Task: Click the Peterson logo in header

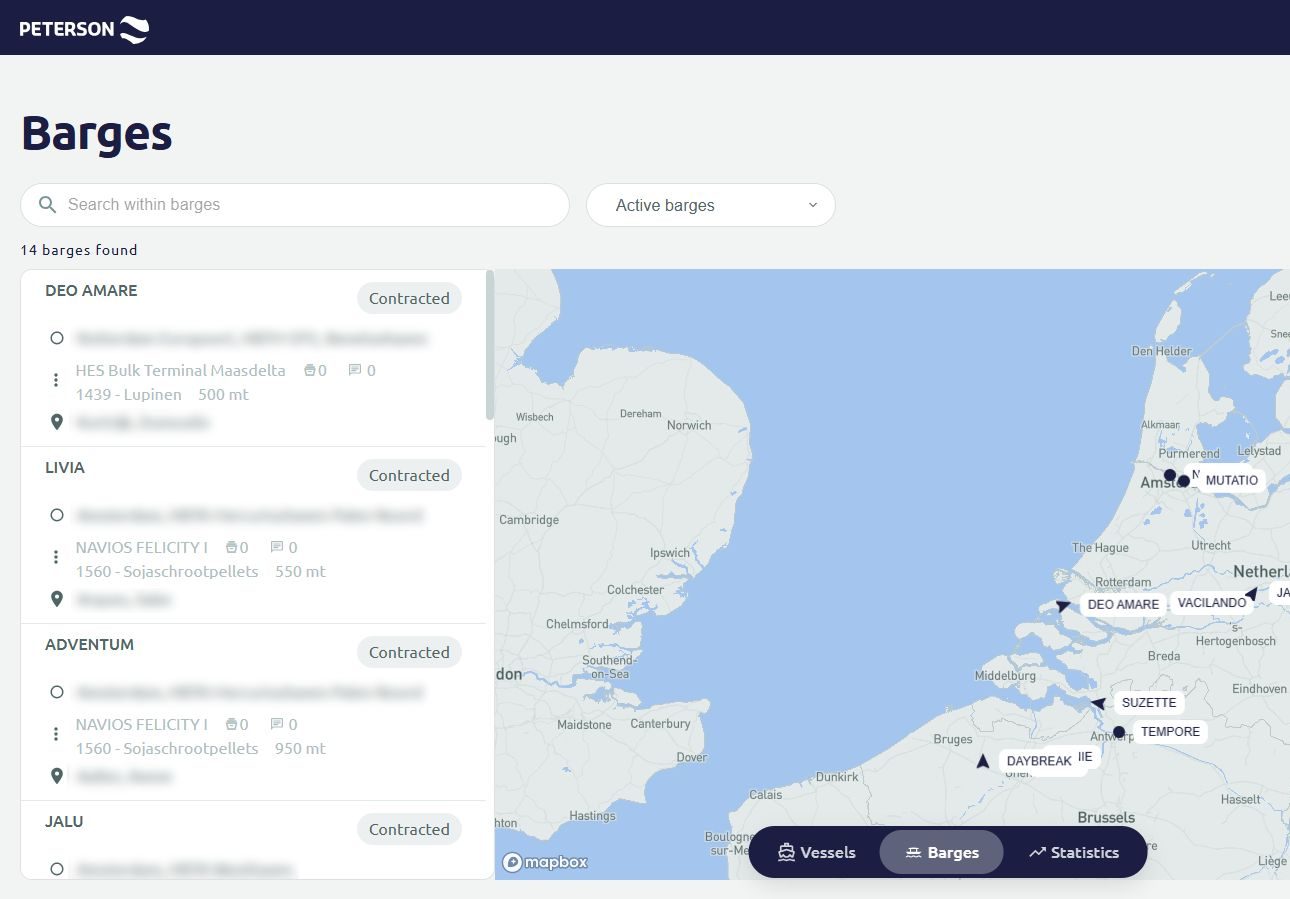Action: pos(84,28)
